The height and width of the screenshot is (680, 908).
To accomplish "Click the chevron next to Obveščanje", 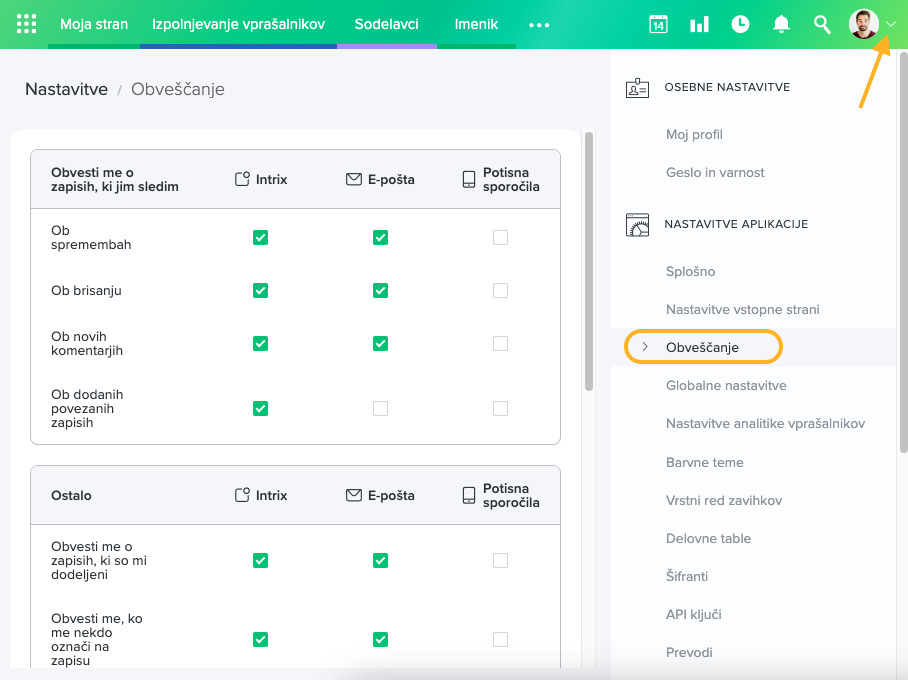I will click(x=645, y=347).
